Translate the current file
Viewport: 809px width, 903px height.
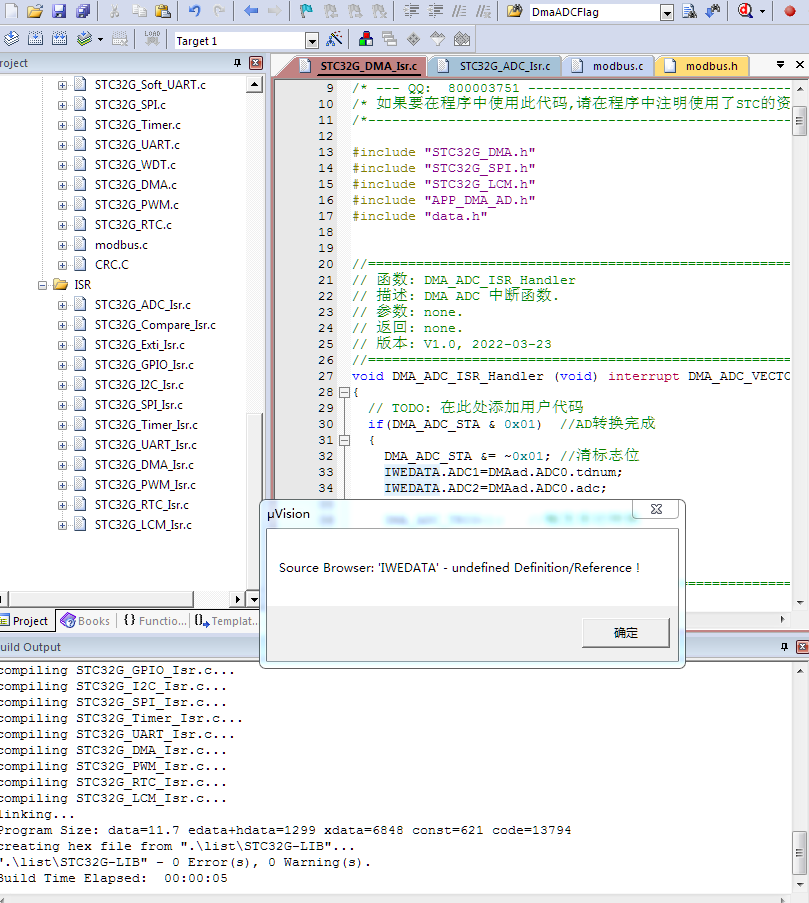tap(11, 39)
